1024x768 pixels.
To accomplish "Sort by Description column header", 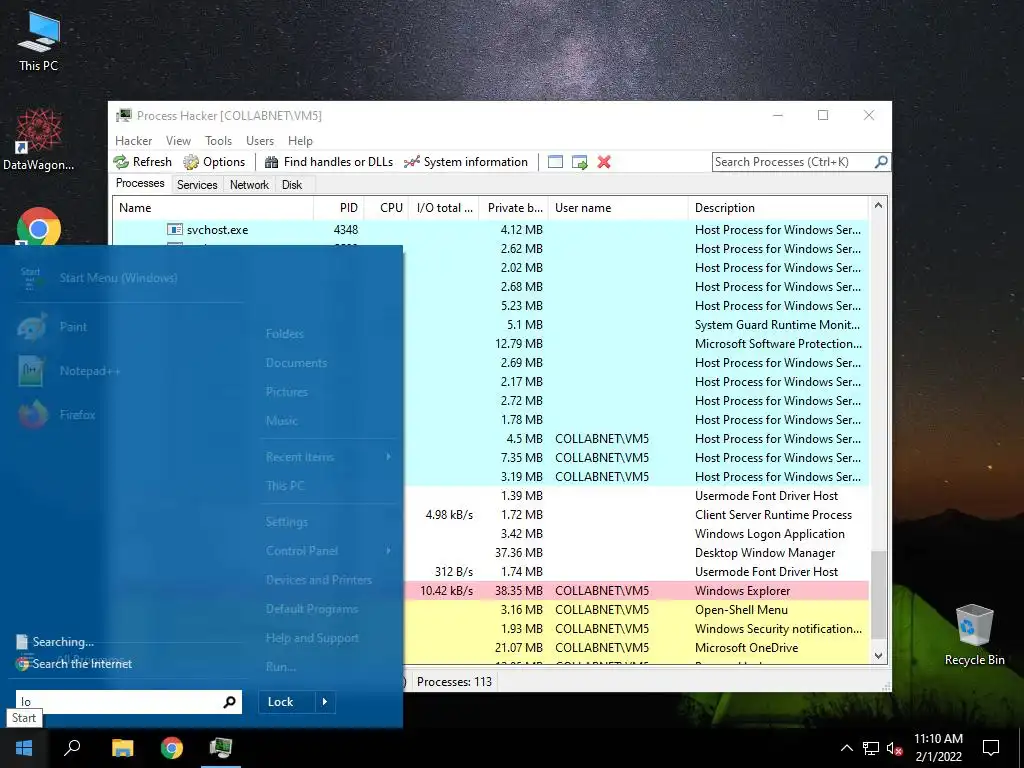I will (x=778, y=208).
